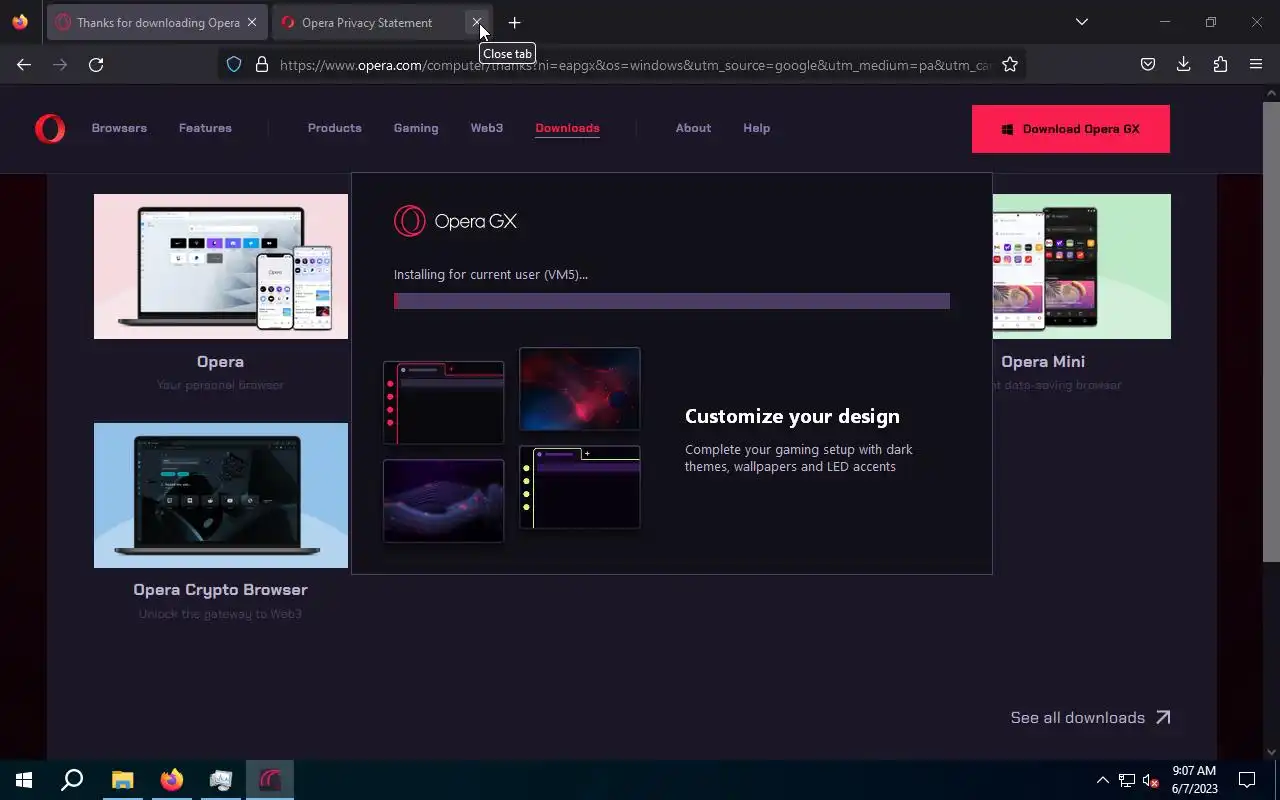Screen dimensions: 1280x800
Task: Open the Web3 menu
Action: coord(487,128)
